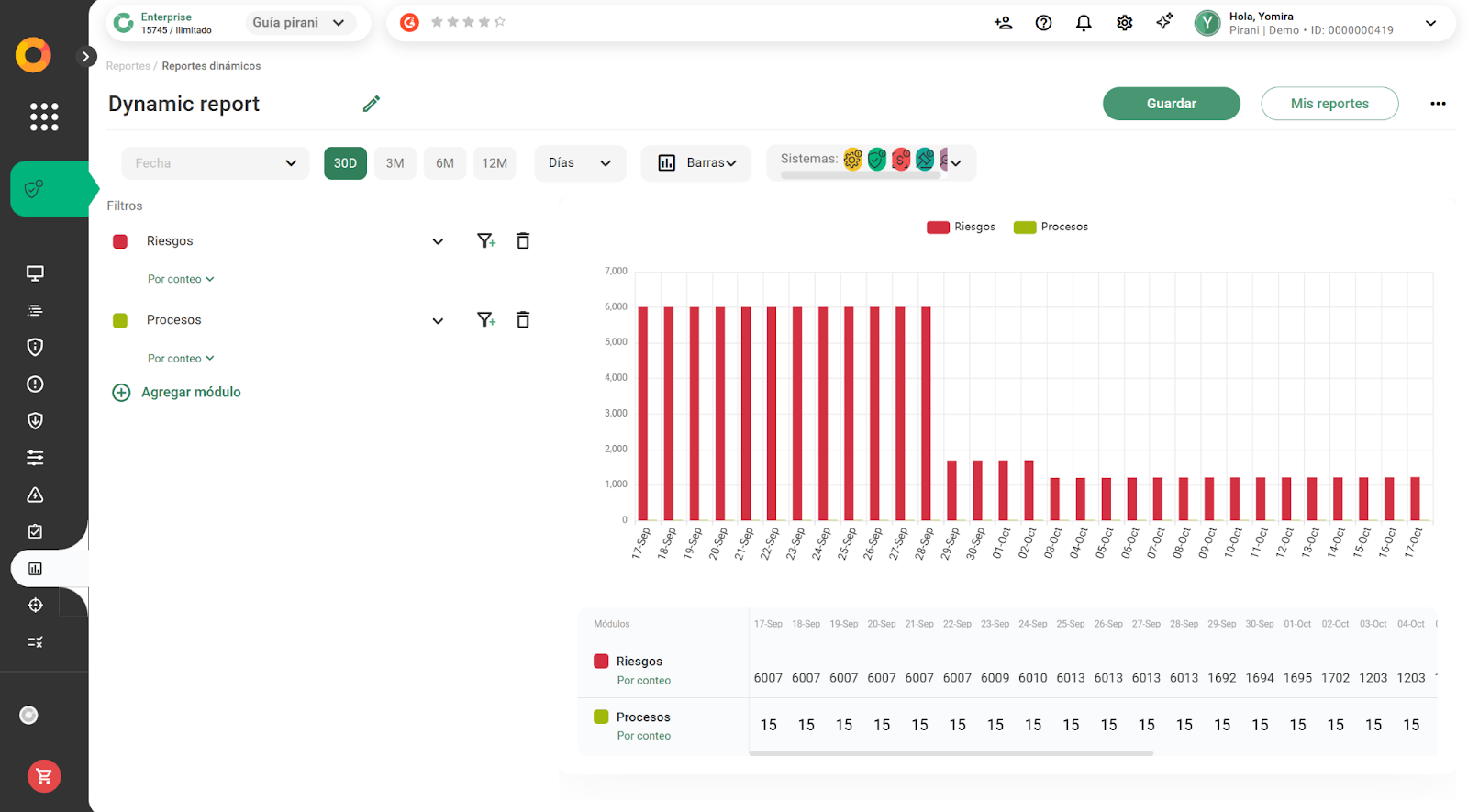Expand the Barras chart type dropdown
This screenshot has height=812, width=1468.
696,163
